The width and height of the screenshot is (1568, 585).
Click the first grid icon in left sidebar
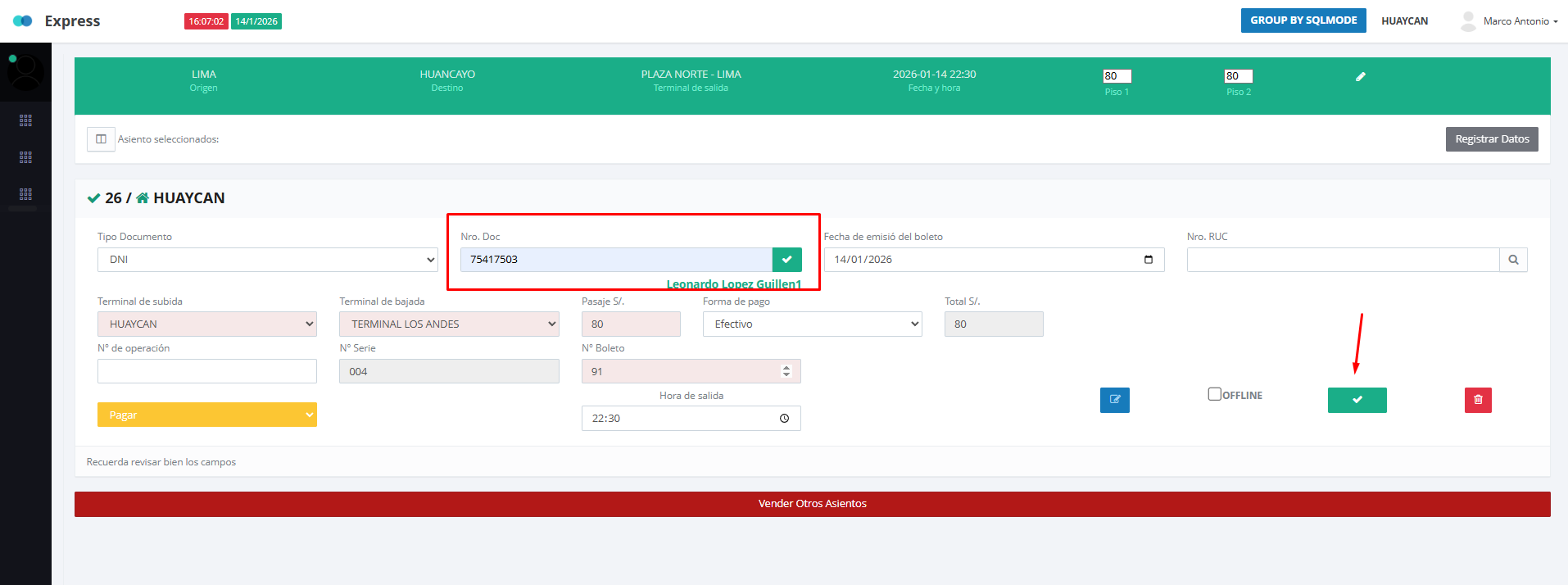click(x=25, y=120)
